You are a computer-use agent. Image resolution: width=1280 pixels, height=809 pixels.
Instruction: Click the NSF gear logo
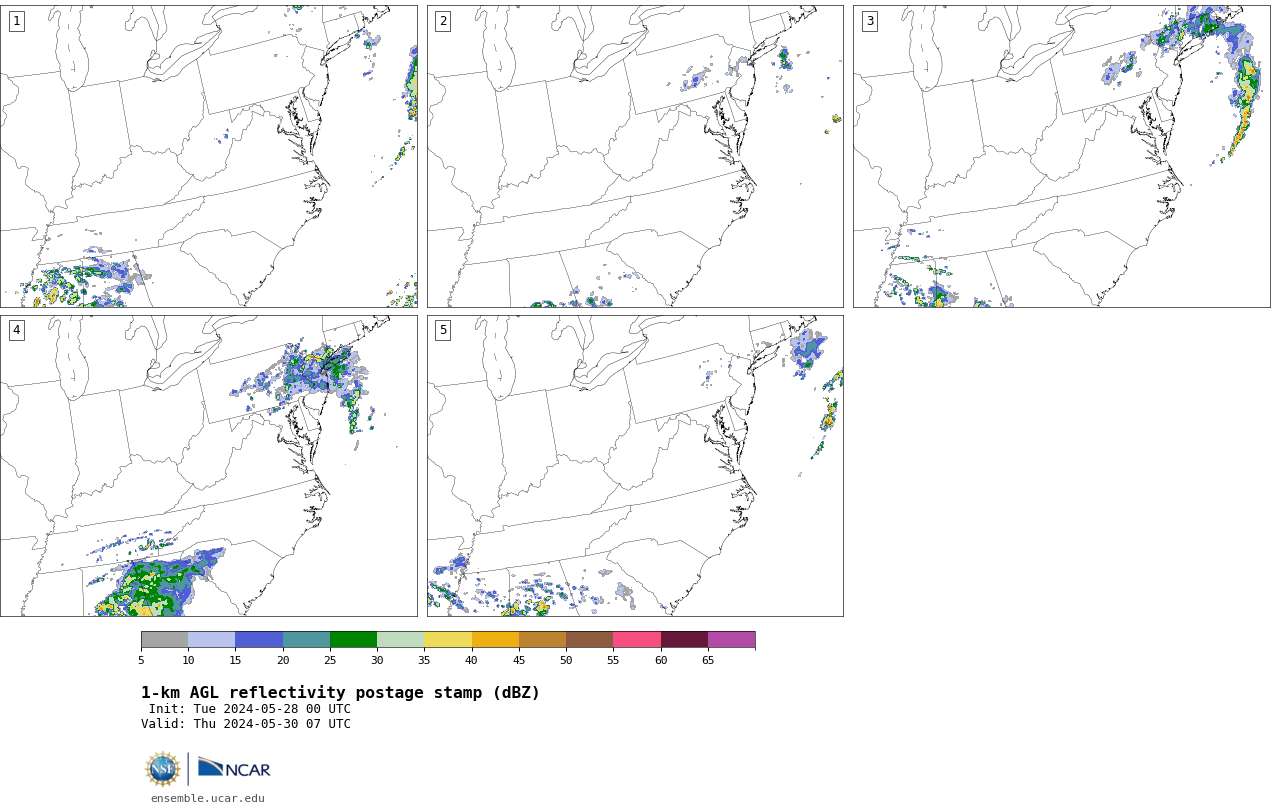point(163,769)
